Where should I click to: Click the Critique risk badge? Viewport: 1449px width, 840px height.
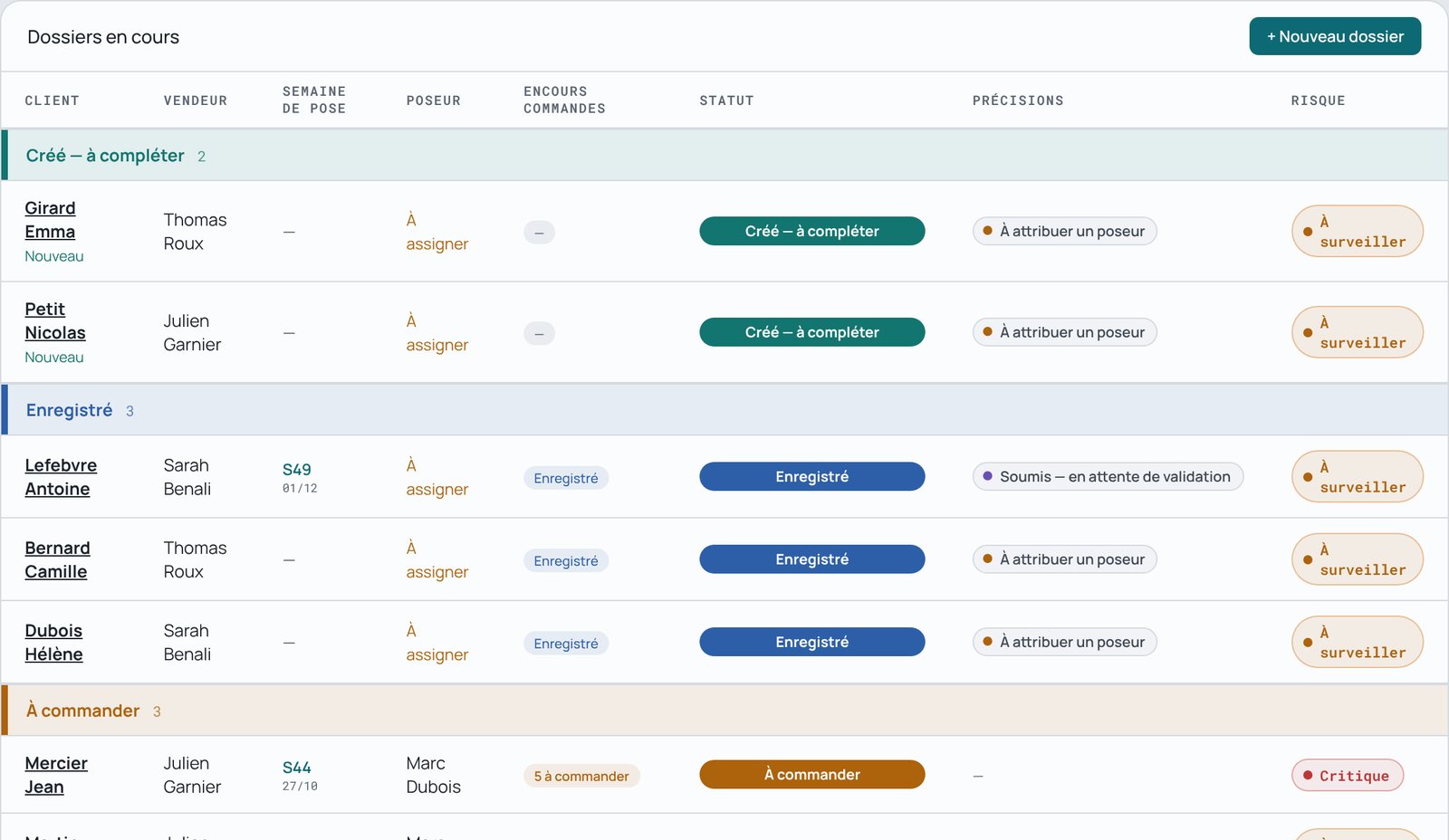(1348, 776)
